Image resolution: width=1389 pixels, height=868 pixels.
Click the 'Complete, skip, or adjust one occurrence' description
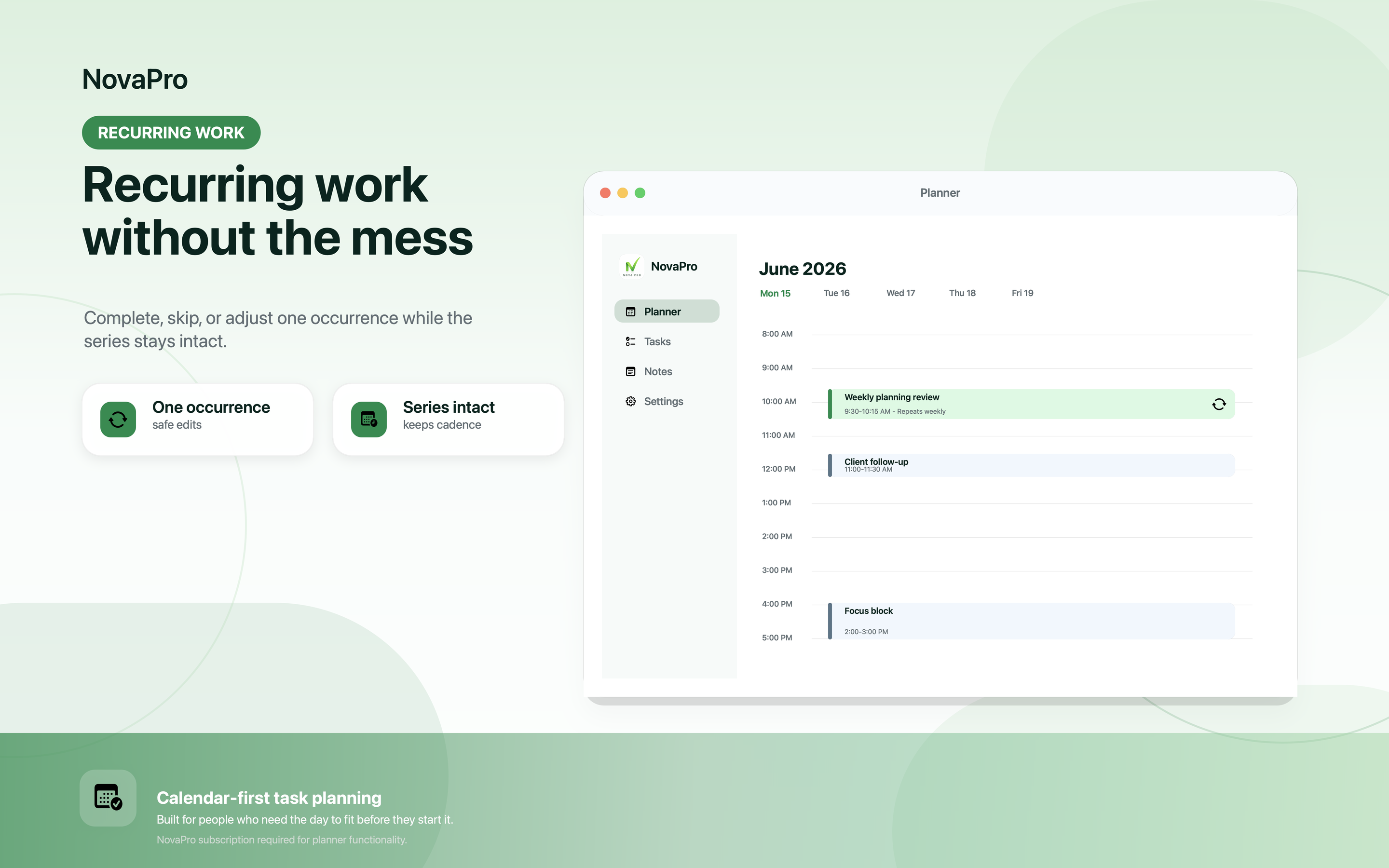(x=278, y=329)
